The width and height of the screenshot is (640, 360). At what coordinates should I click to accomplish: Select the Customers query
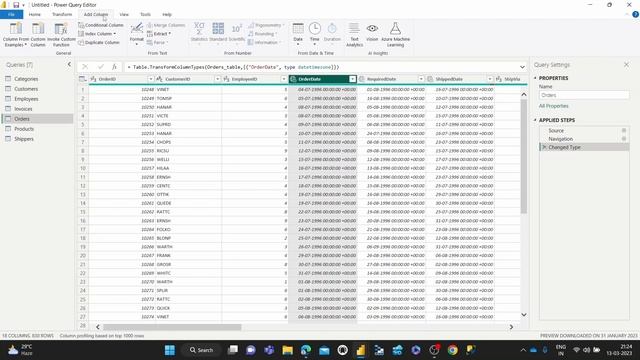pos(26,89)
